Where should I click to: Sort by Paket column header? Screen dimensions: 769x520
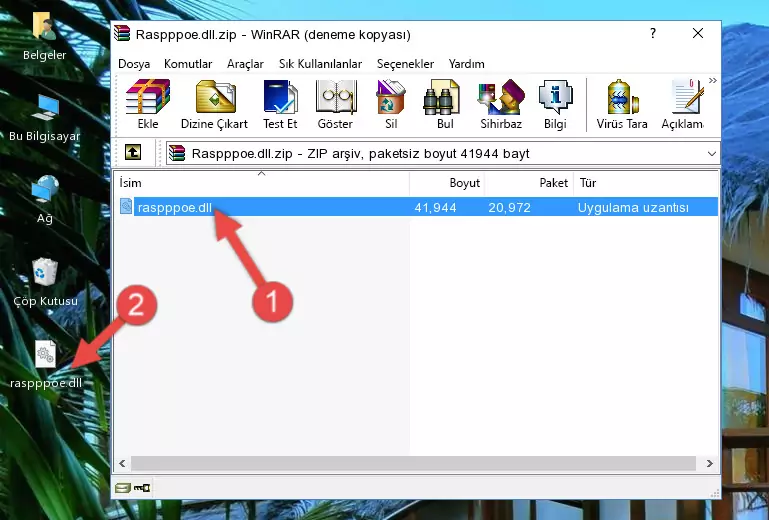pyautogui.click(x=529, y=183)
